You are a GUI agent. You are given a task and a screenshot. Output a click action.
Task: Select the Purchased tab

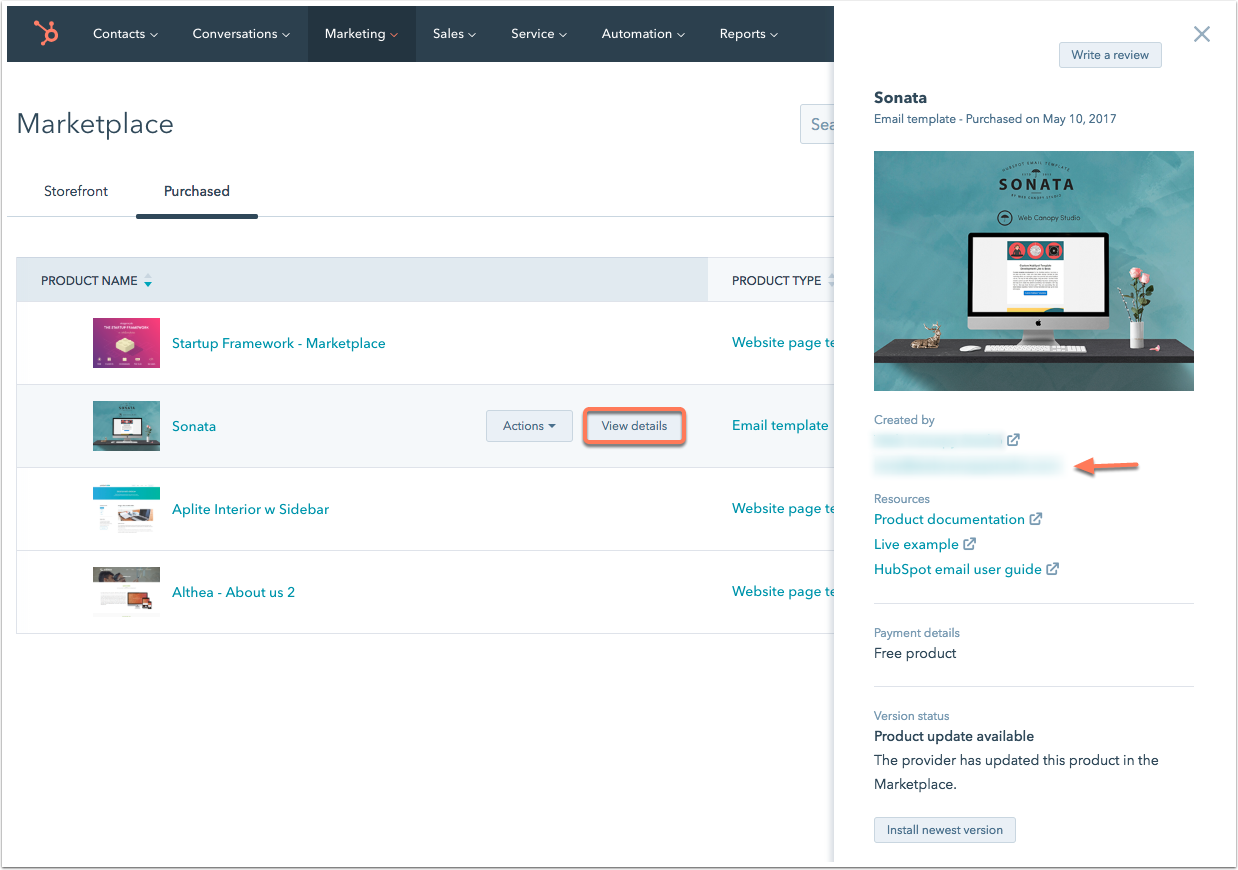pos(197,191)
